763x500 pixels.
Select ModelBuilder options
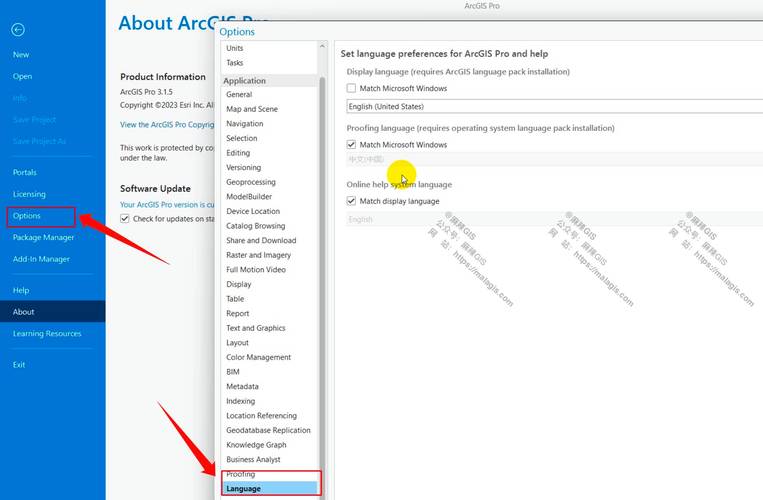(x=249, y=196)
